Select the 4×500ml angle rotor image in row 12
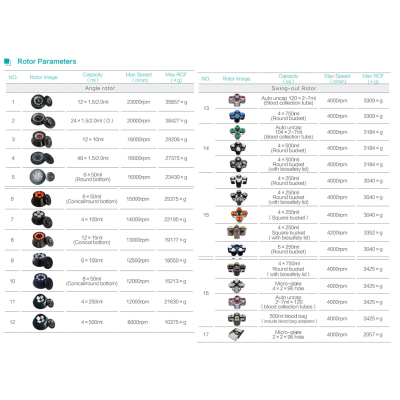The height and width of the screenshot is (400, 400). [x=44, y=322]
